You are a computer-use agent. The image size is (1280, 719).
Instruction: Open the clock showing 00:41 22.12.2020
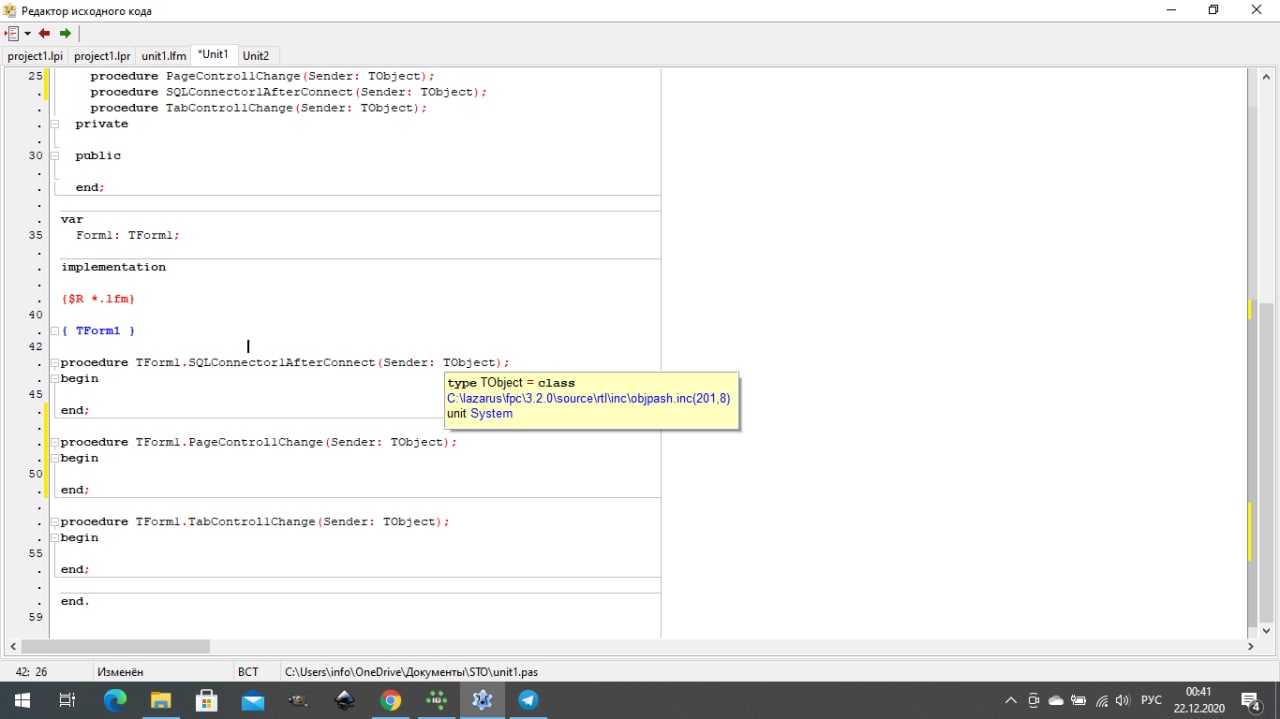pos(1199,700)
